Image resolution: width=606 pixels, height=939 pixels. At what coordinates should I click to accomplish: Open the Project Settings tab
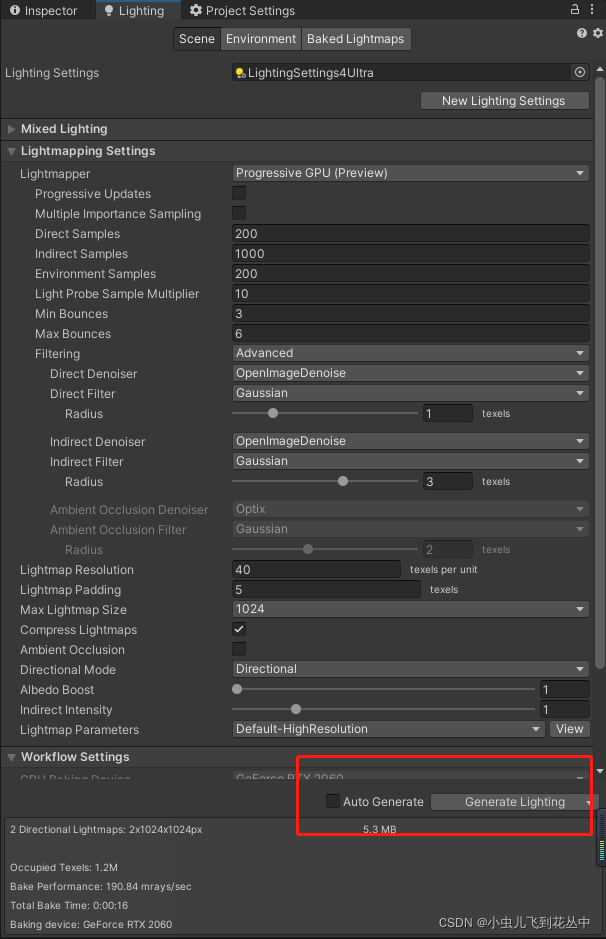pos(242,10)
